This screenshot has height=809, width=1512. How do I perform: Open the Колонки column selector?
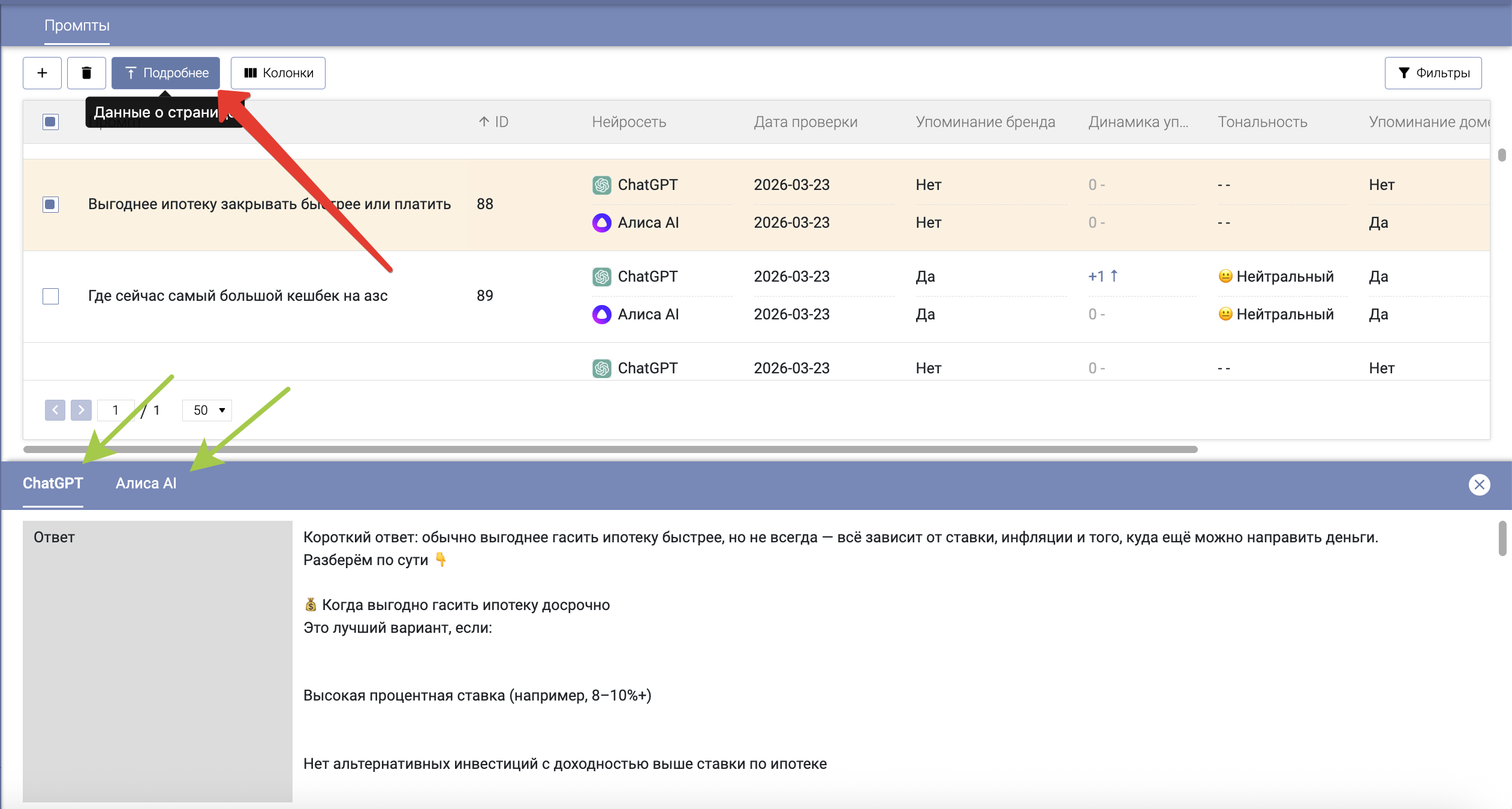click(x=278, y=73)
